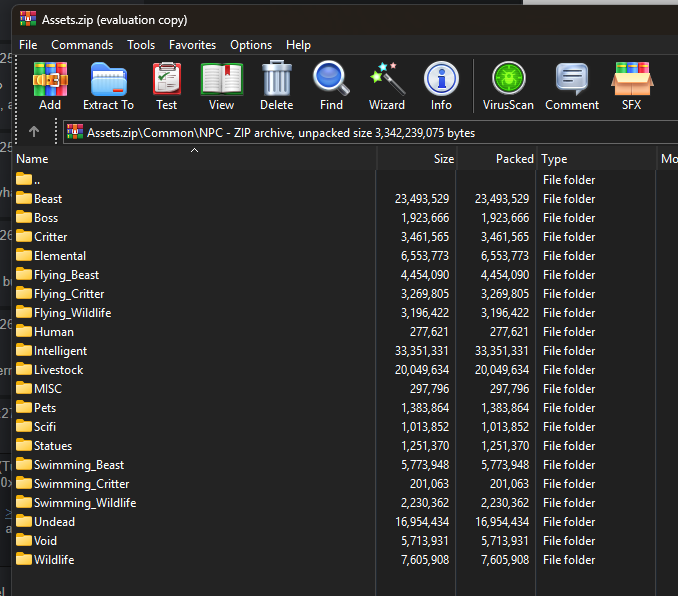Image resolution: width=678 pixels, height=596 pixels.
Task: Select the Swimming_Beast folder name
Action: click(79, 465)
